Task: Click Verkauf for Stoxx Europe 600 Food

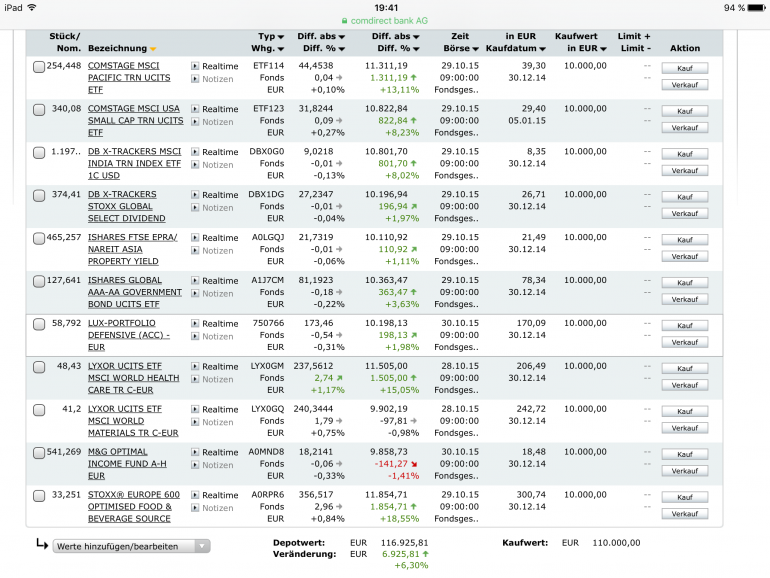Action: click(x=685, y=514)
